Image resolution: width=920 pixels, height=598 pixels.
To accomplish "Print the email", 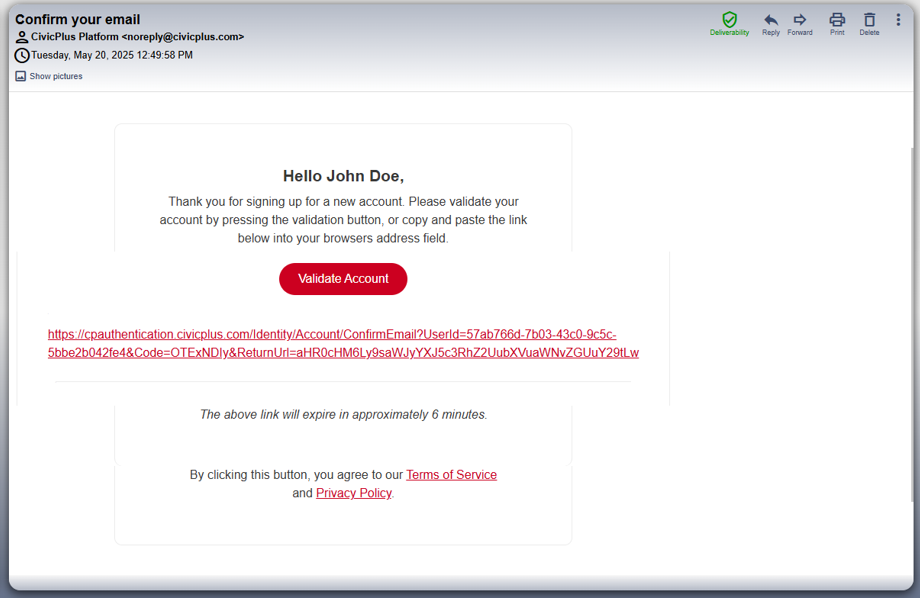I will 837,24.
